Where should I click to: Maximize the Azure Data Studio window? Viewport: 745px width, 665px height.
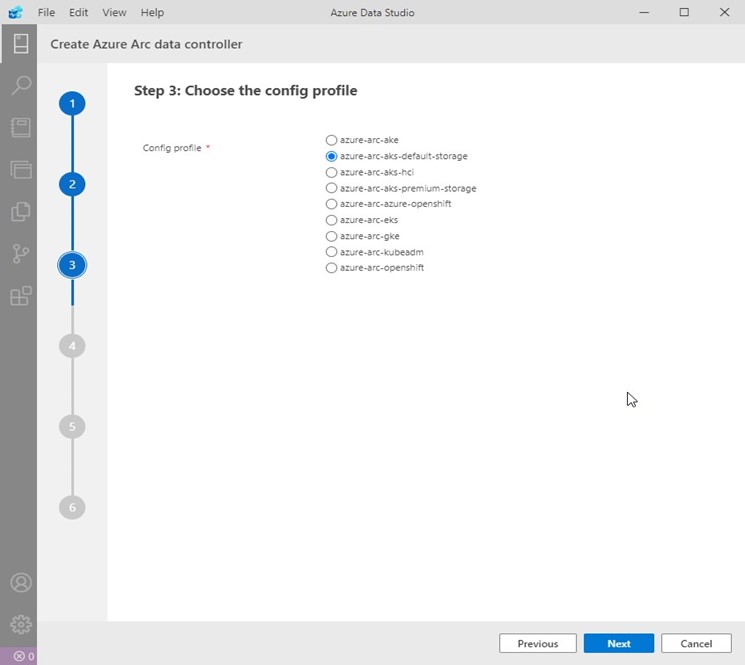pos(684,12)
